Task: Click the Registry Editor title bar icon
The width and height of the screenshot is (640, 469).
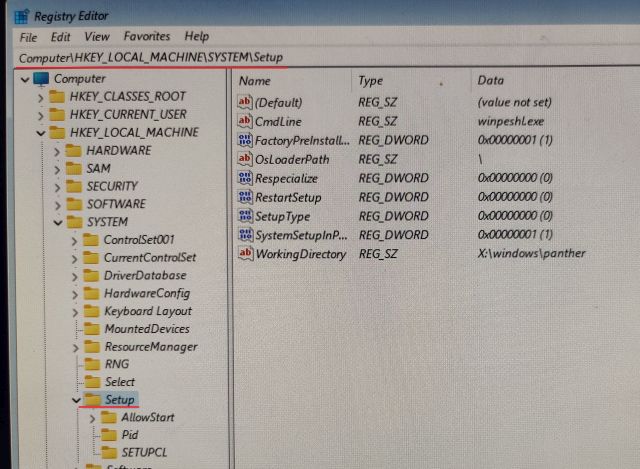Action: [x=21, y=16]
